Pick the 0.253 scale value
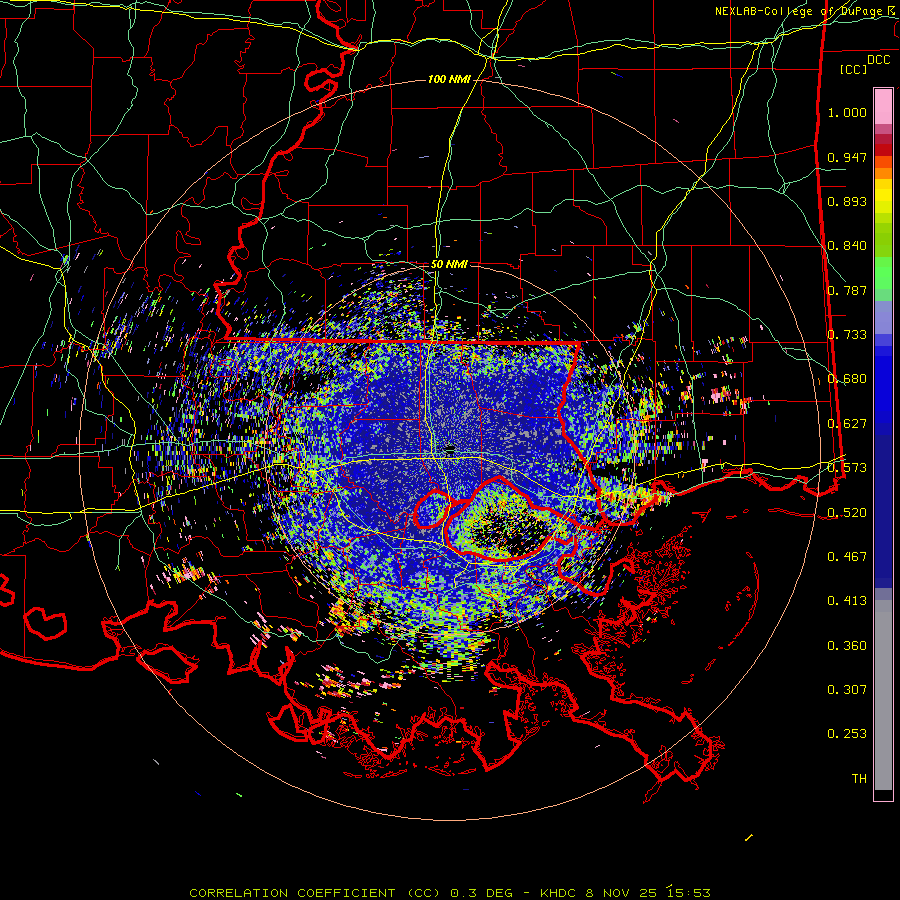Image resolution: width=900 pixels, height=900 pixels. (847, 734)
